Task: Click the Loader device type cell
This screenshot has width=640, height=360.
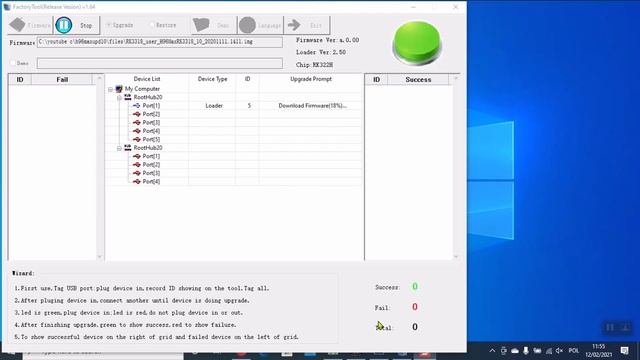Action: click(212, 106)
